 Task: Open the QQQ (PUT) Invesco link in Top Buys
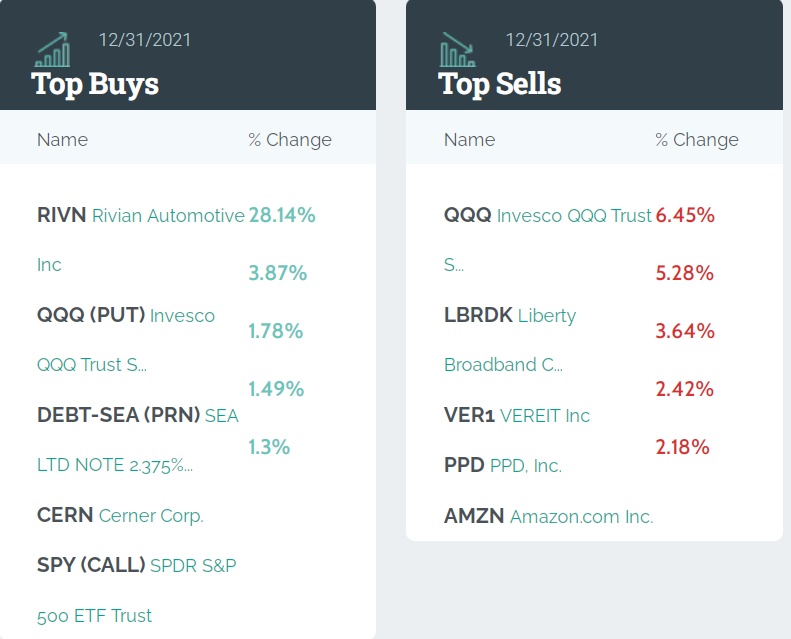[x=125, y=316]
